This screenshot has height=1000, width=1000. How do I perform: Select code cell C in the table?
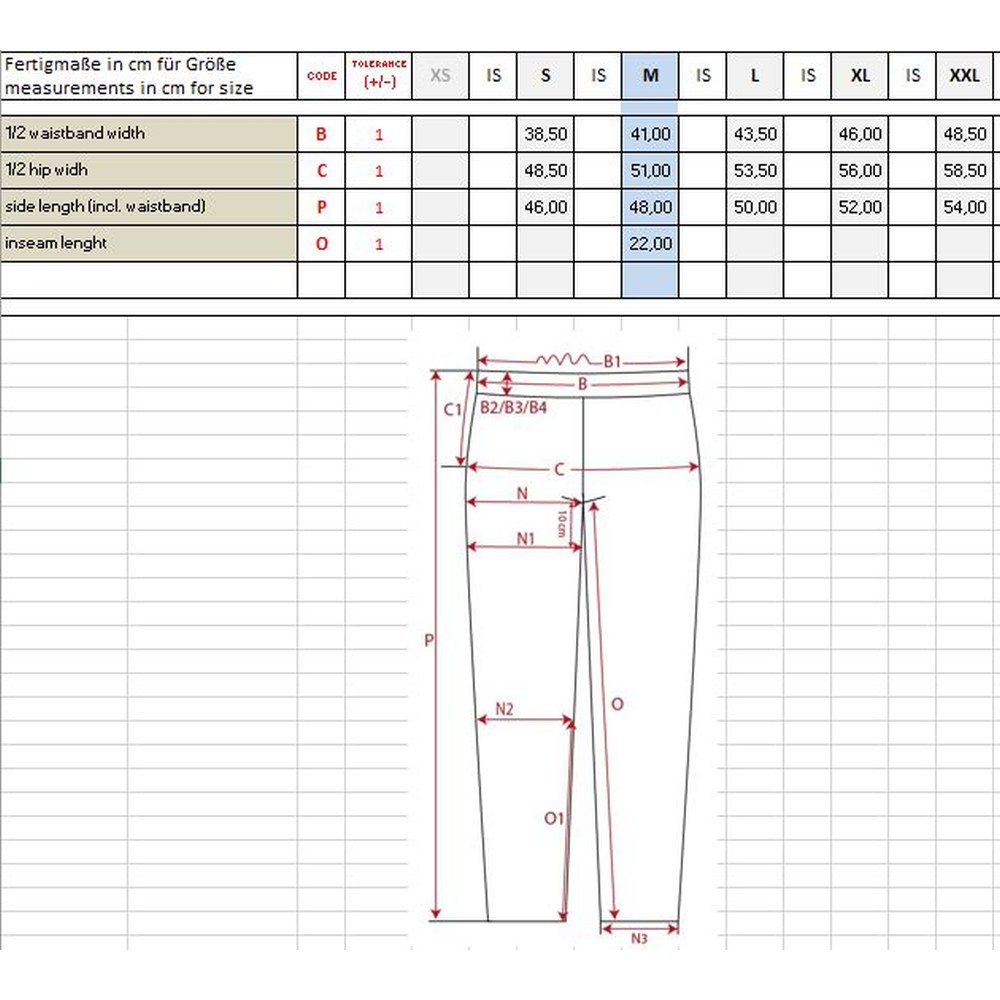point(321,170)
